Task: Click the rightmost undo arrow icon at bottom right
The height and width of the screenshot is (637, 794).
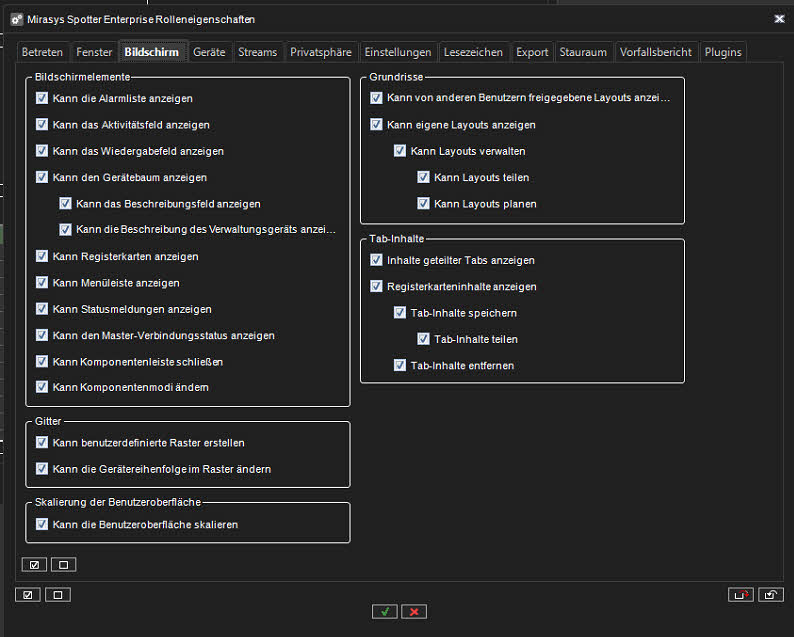Action: (770, 595)
